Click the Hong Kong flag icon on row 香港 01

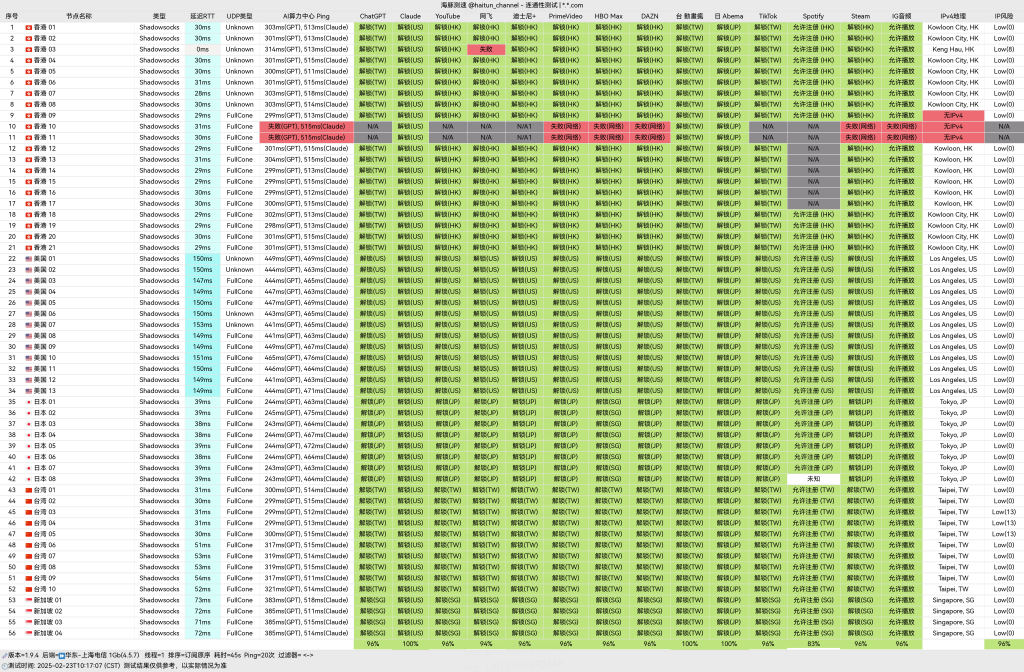29,27
